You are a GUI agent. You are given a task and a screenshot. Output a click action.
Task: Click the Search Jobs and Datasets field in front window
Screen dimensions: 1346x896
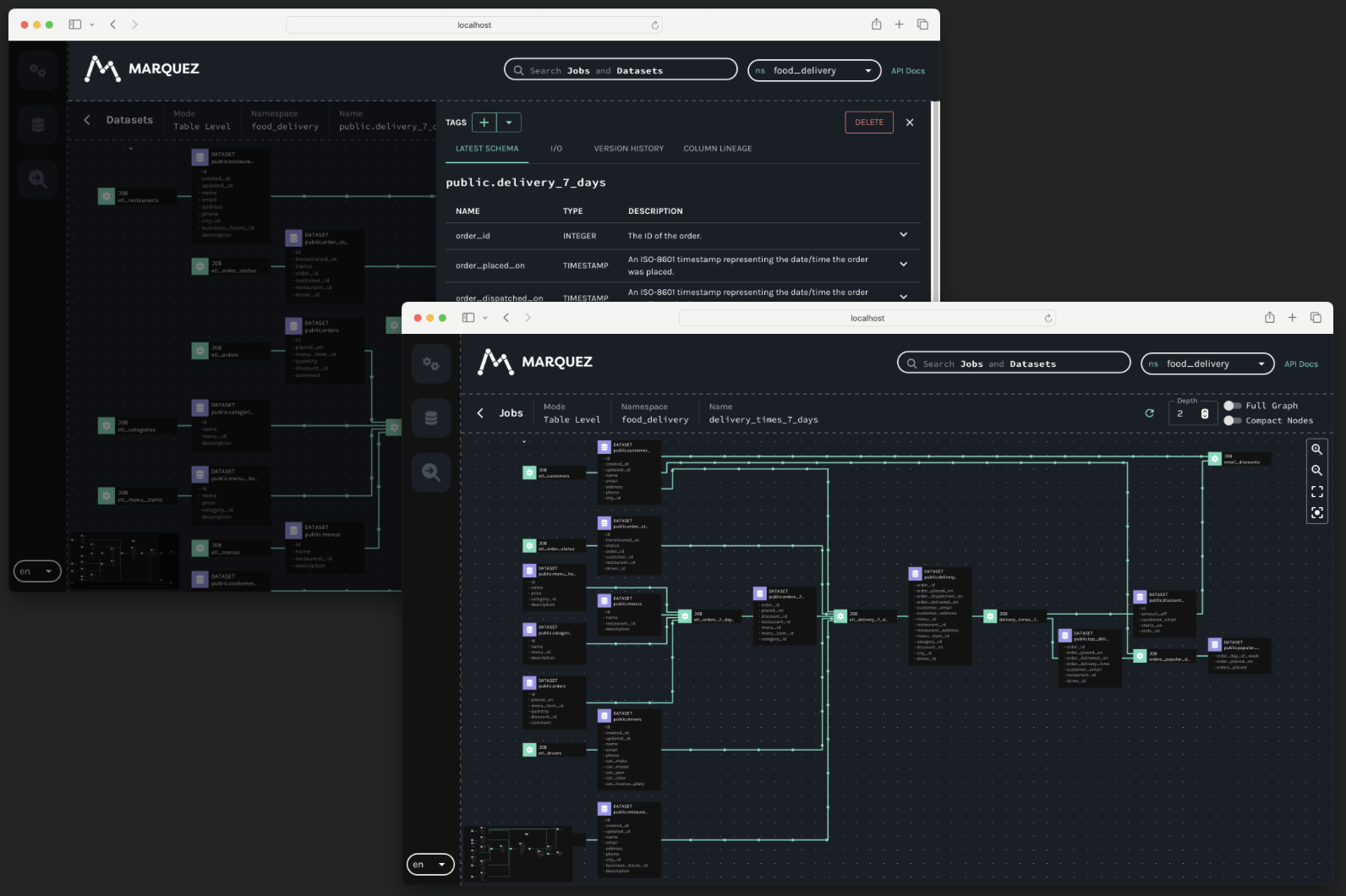pyautogui.click(x=1013, y=363)
